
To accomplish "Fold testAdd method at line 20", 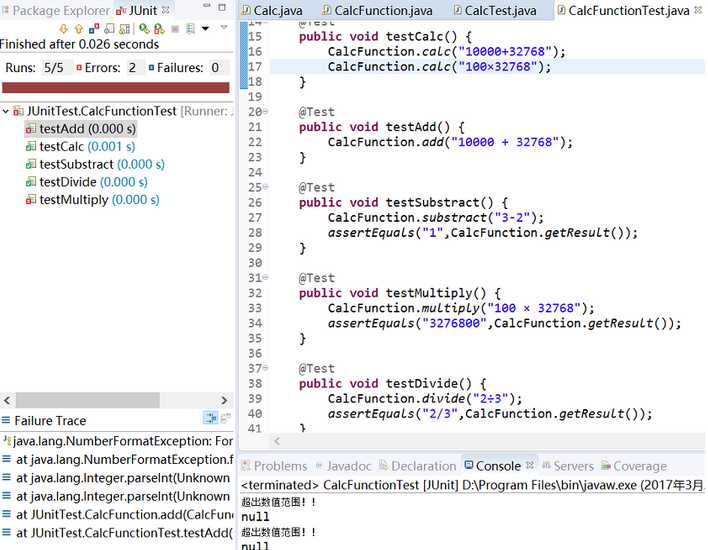I will tap(266, 111).
